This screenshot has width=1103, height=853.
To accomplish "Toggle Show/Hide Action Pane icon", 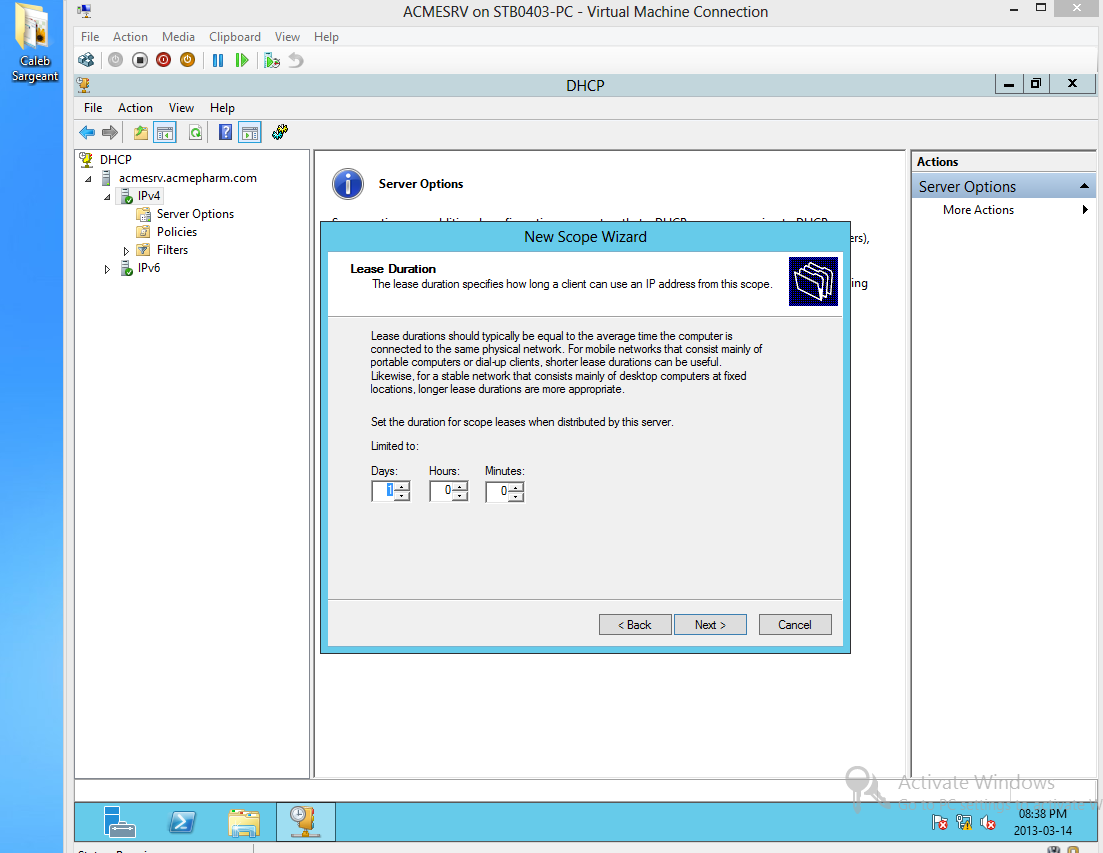I will click(250, 132).
